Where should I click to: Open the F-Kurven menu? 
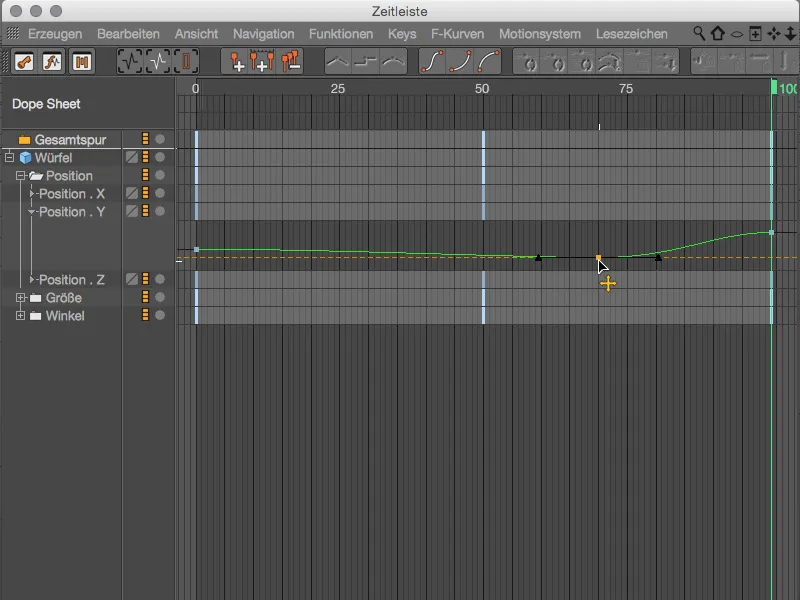(458, 34)
